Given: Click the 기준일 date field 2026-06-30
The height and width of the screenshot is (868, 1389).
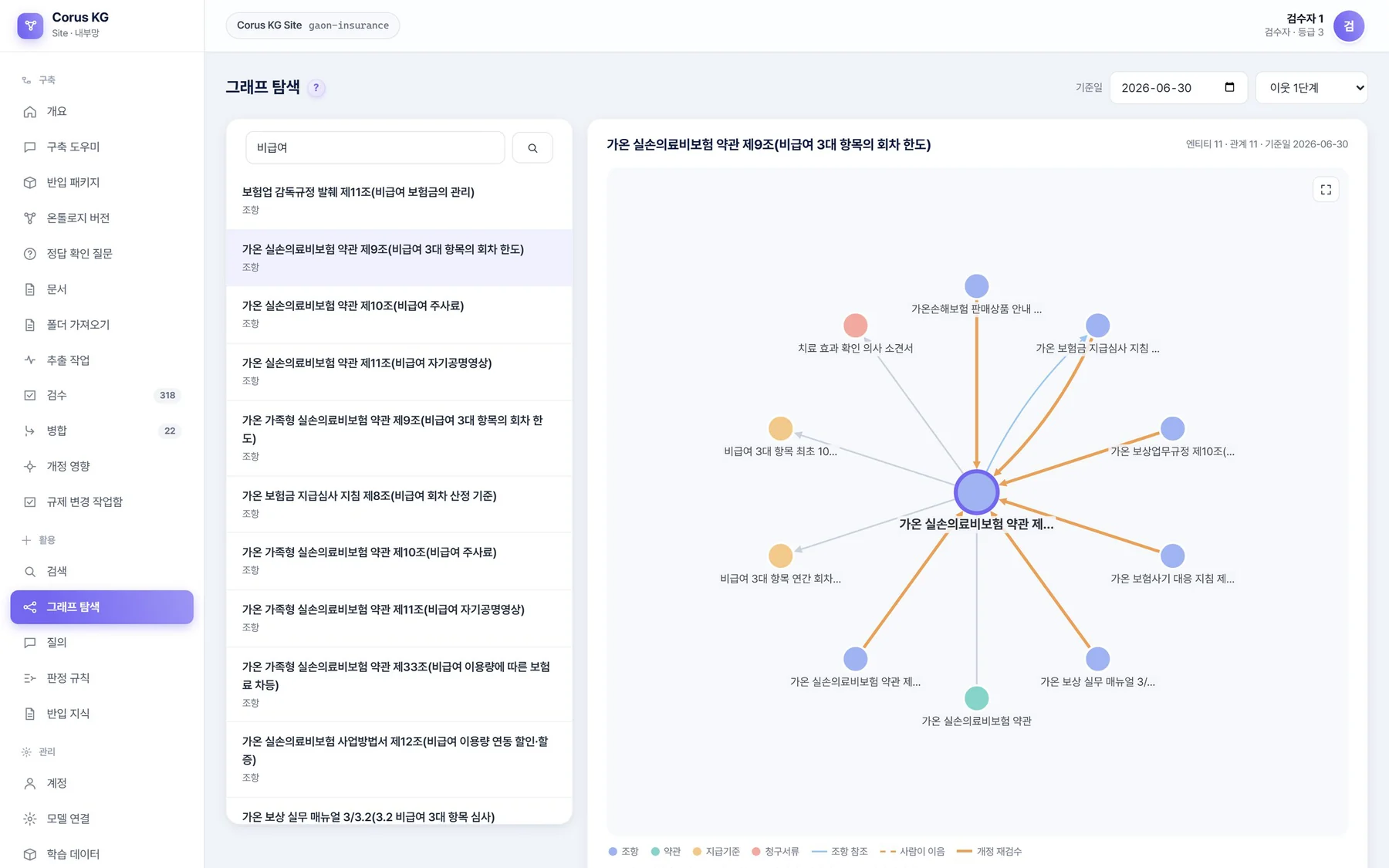Looking at the screenshot, I should (1178, 88).
